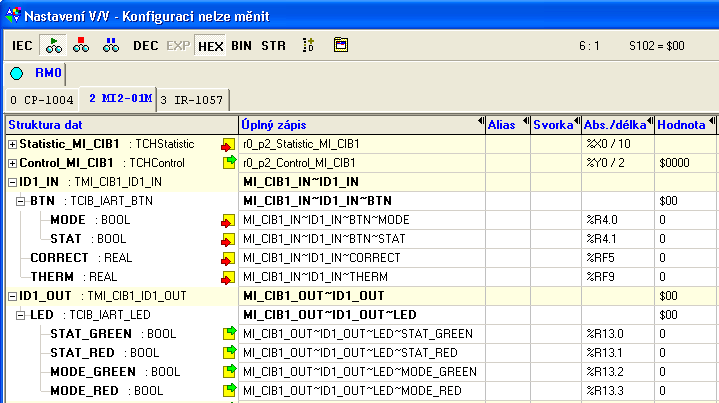Viewport: 719px width, 403px height.
Task: Click the %RF5 address cell
Action: pyautogui.click(x=618, y=258)
